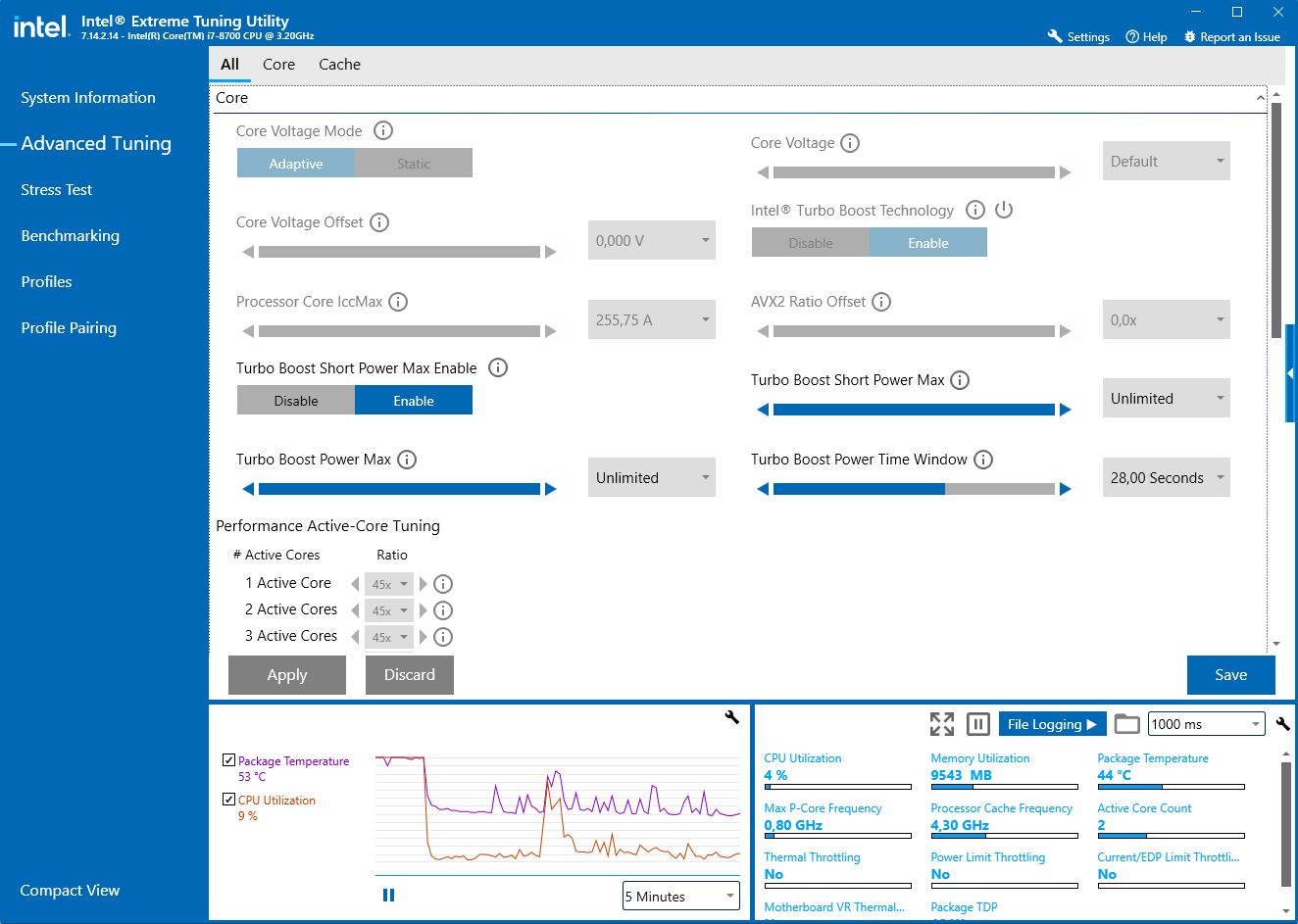Click the Turbo Boost Power Time Window slider
The height and width of the screenshot is (924, 1298).
pos(914,489)
